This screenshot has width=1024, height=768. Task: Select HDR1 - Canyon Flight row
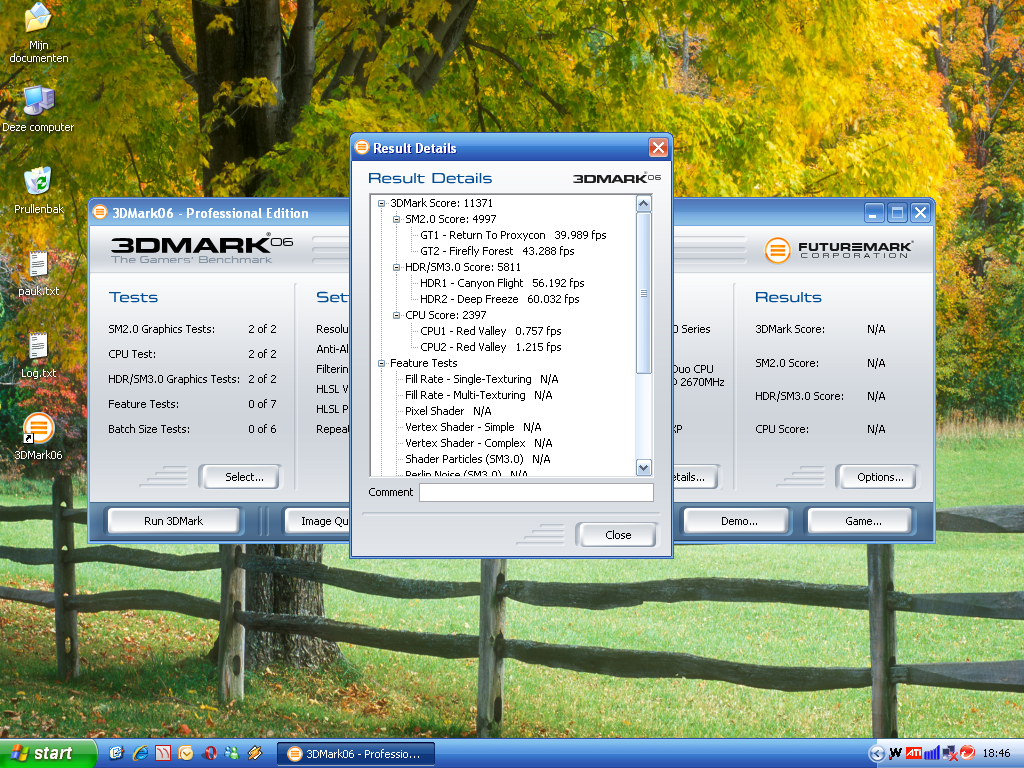click(502, 283)
